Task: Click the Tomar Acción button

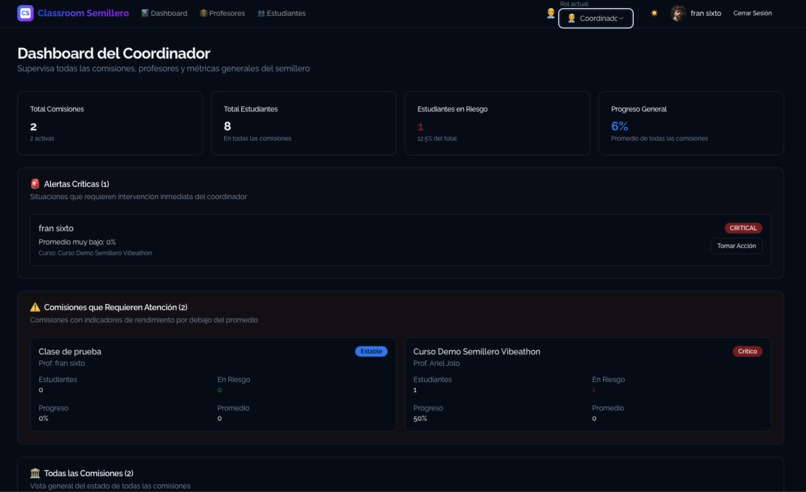Action: click(737, 246)
